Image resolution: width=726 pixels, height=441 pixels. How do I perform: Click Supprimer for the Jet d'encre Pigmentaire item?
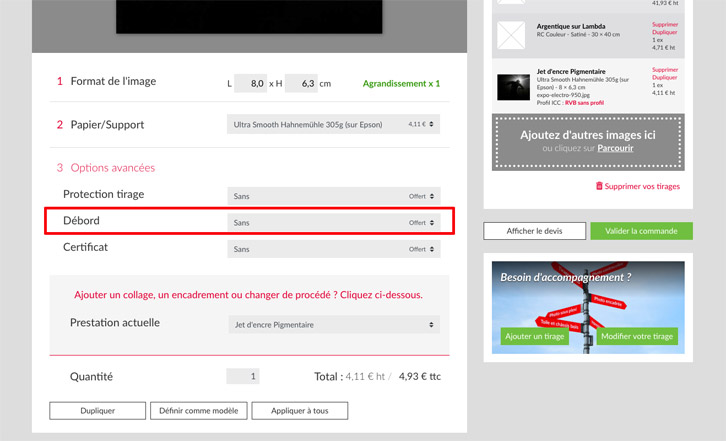tap(664, 70)
